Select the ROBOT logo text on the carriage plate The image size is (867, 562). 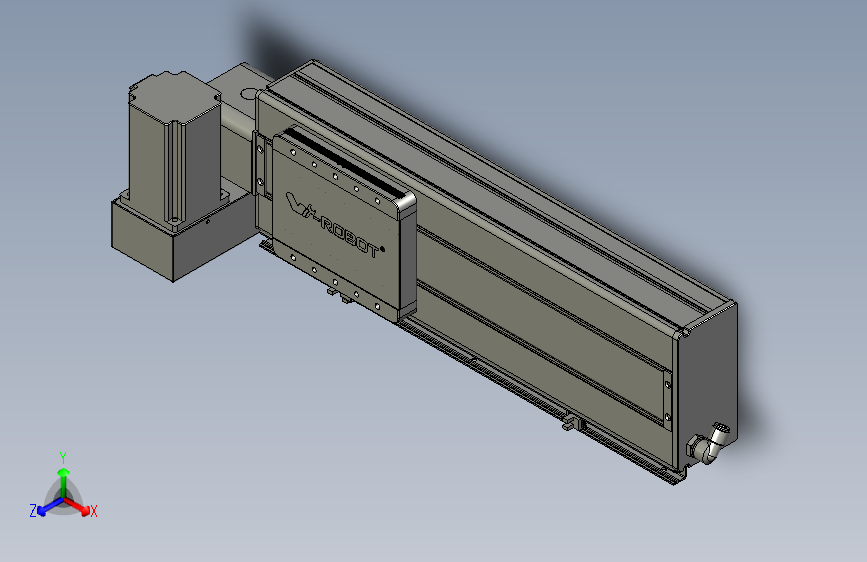(x=351, y=236)
